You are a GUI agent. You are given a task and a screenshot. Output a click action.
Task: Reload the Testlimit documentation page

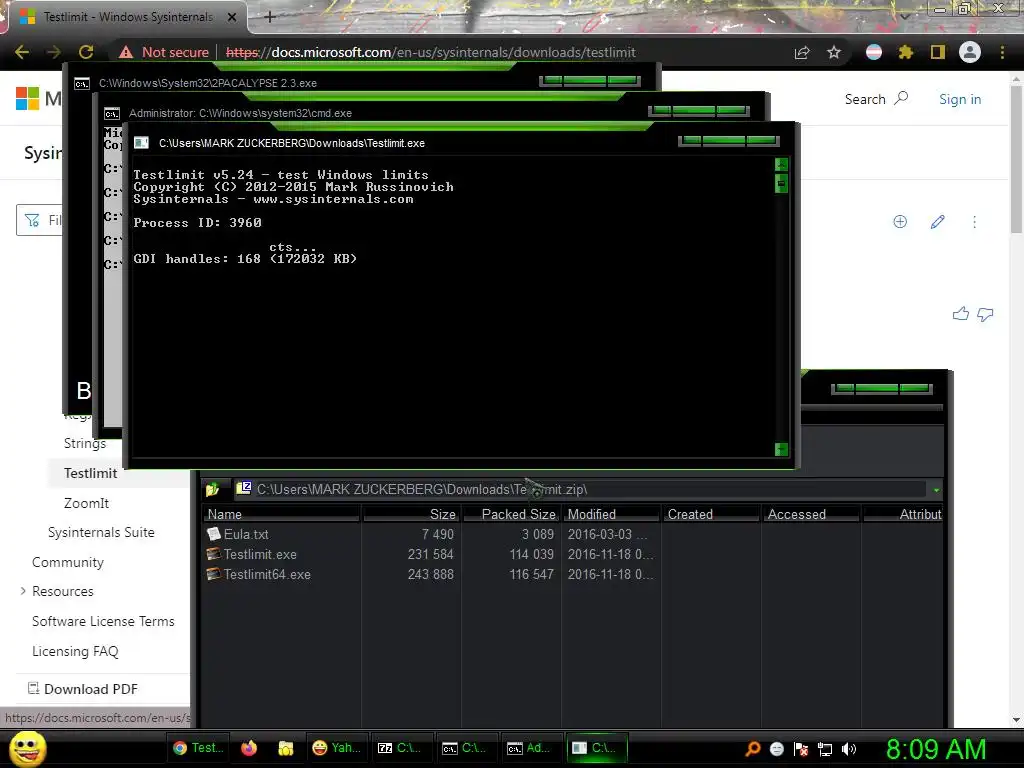(x=86, y=52)
